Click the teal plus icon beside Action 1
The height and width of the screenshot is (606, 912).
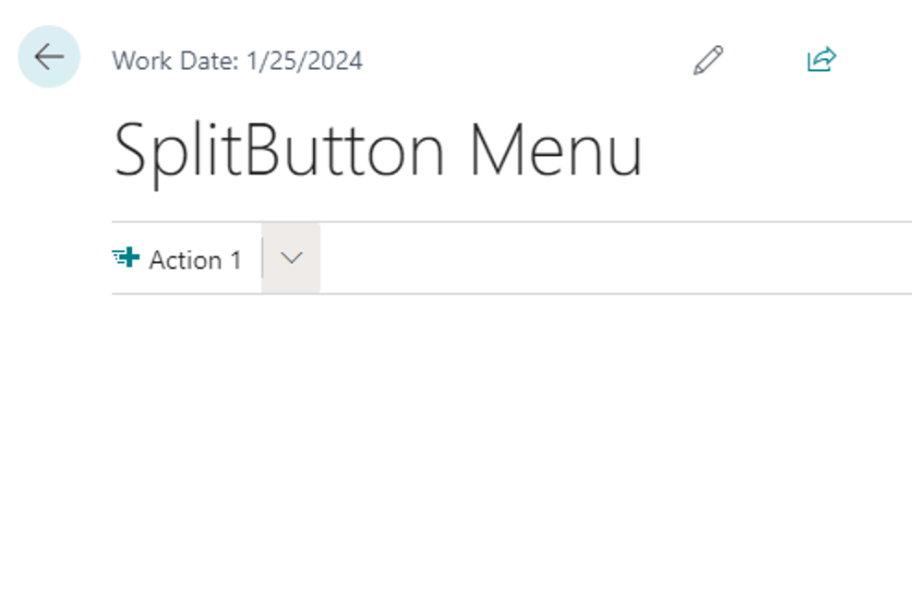point(126,258)
